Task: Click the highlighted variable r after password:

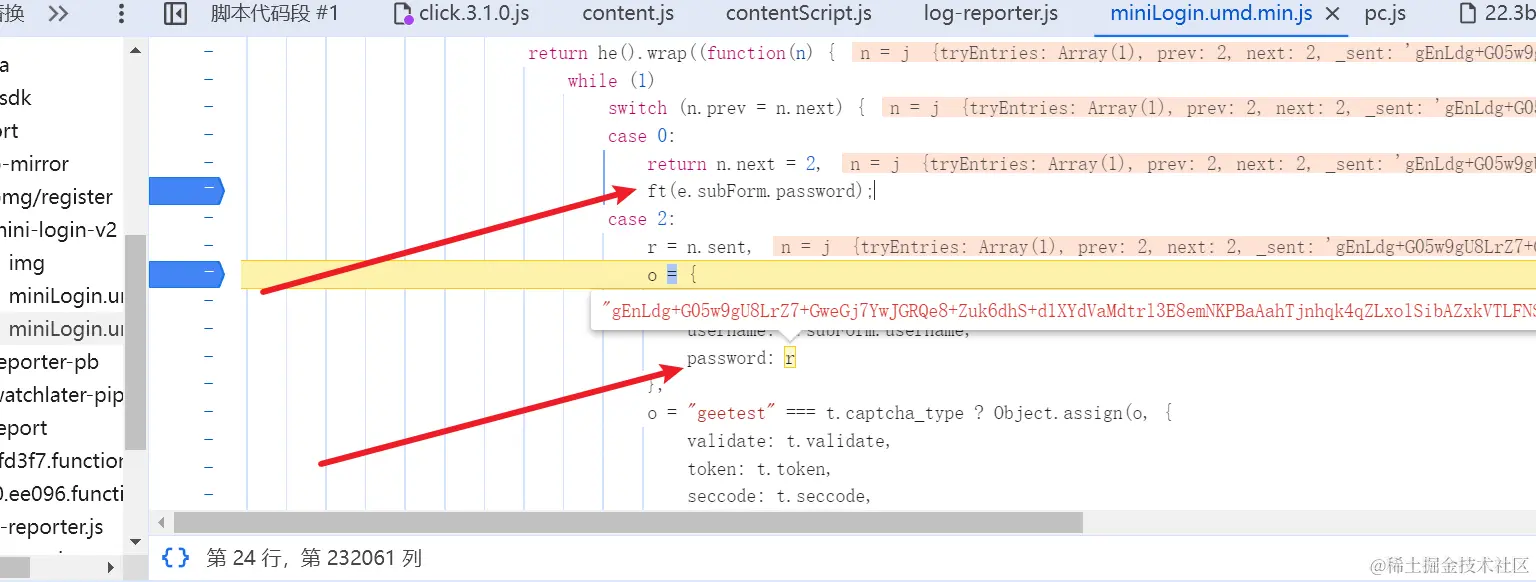Action: tap(790, 358)
